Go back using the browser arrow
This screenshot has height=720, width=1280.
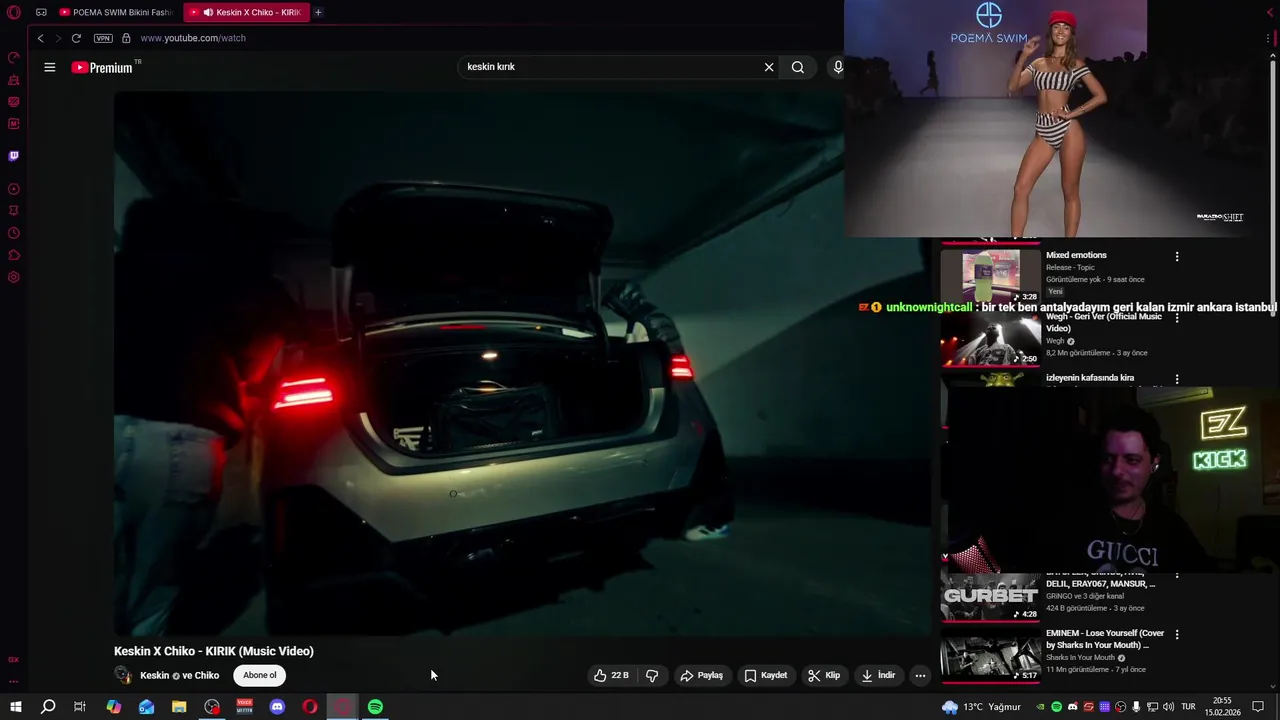coord(40,38)
